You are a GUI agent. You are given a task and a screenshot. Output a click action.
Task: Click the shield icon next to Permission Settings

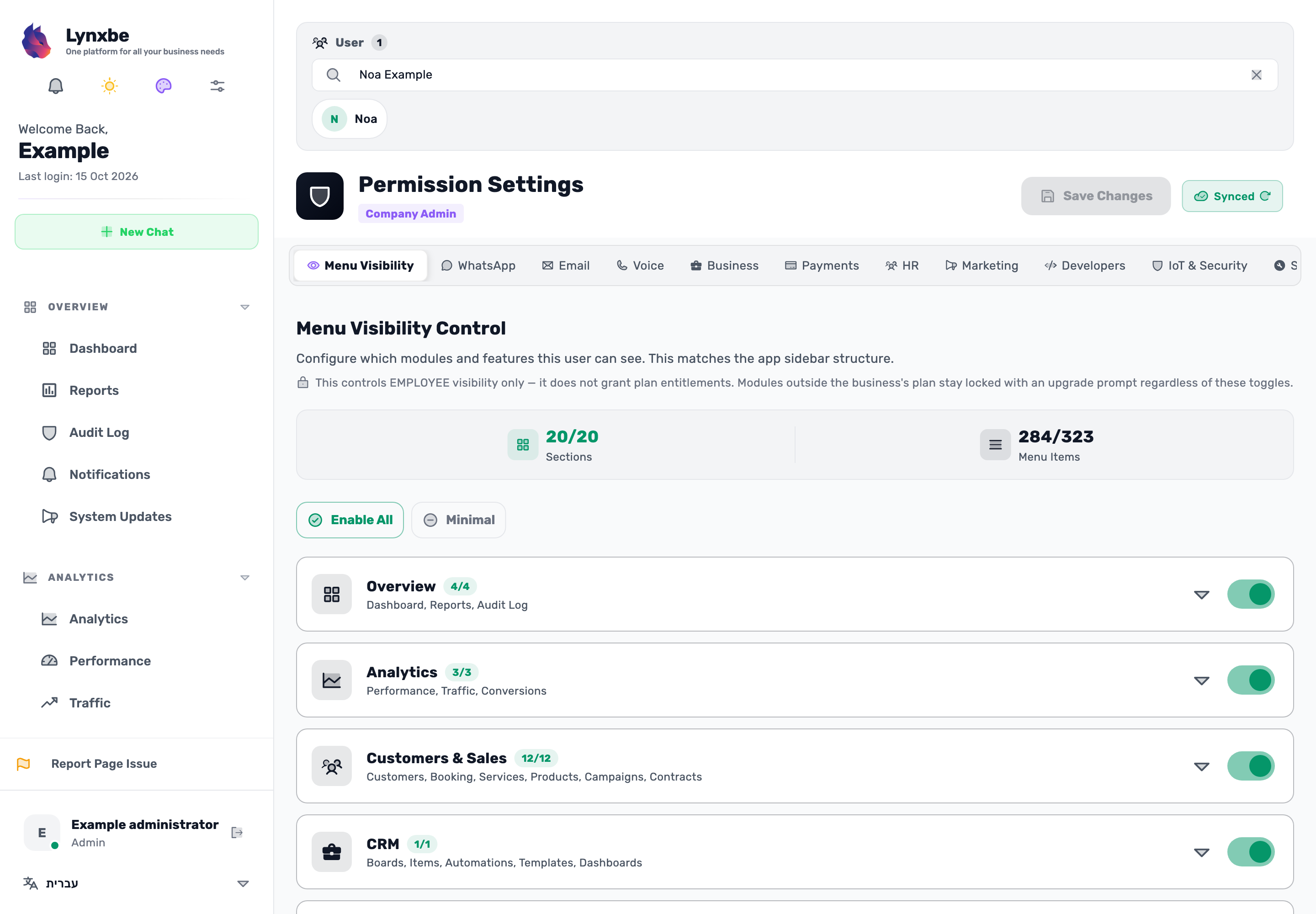(319, 197)
